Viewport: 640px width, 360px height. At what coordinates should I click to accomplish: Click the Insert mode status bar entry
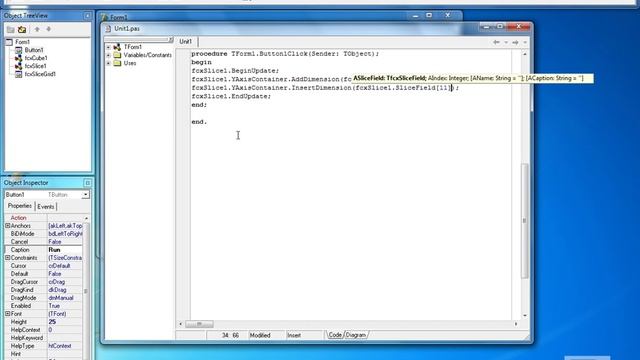coord(294,336)
